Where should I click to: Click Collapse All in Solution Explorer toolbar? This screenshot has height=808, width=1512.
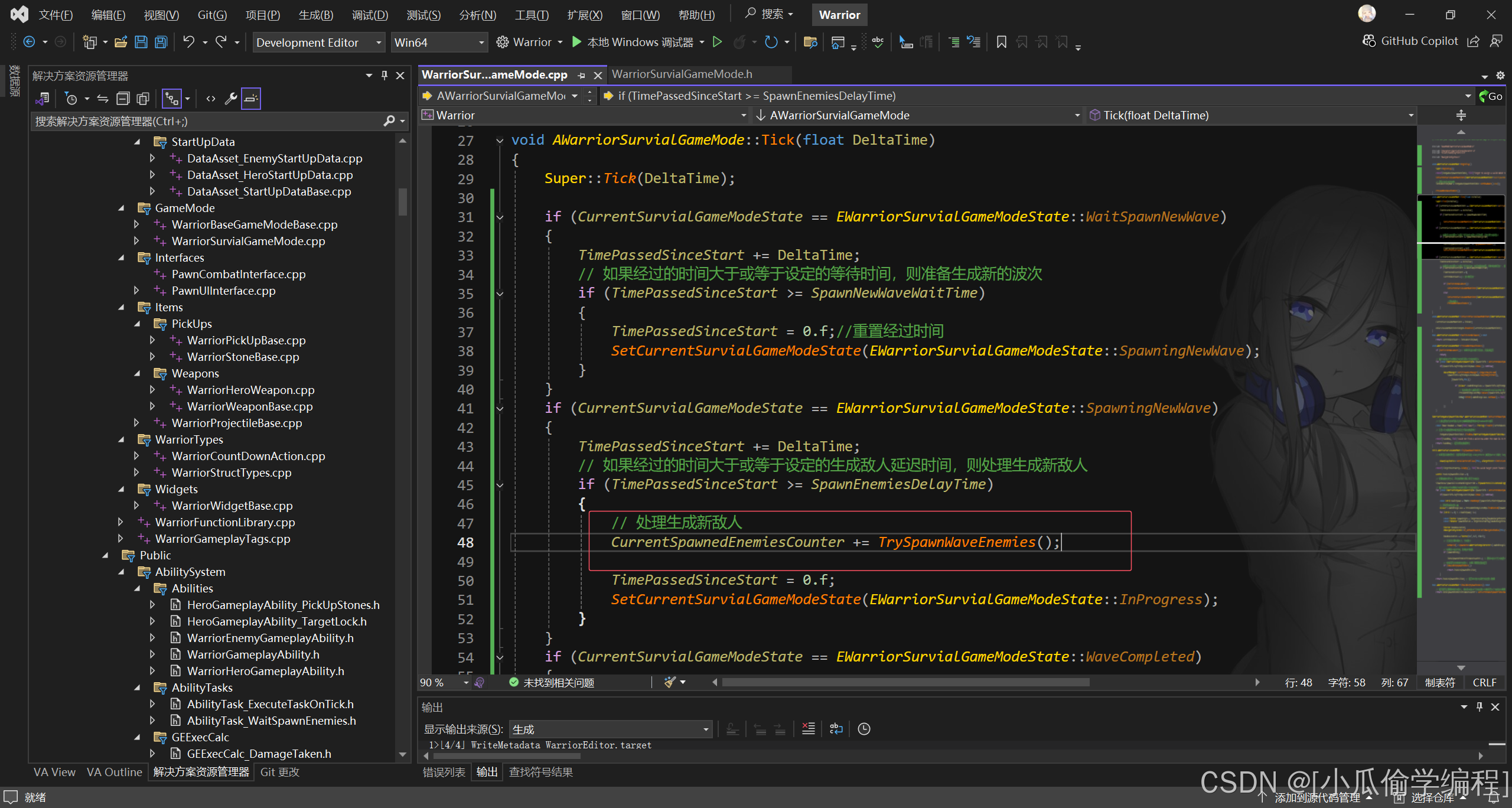123,99
